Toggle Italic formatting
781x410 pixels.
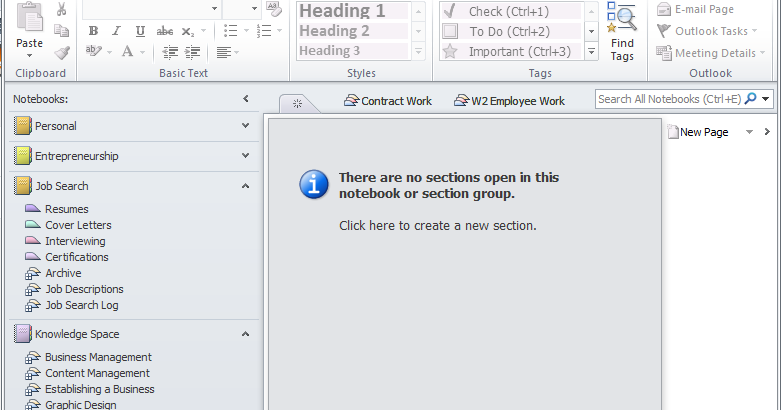117,31
